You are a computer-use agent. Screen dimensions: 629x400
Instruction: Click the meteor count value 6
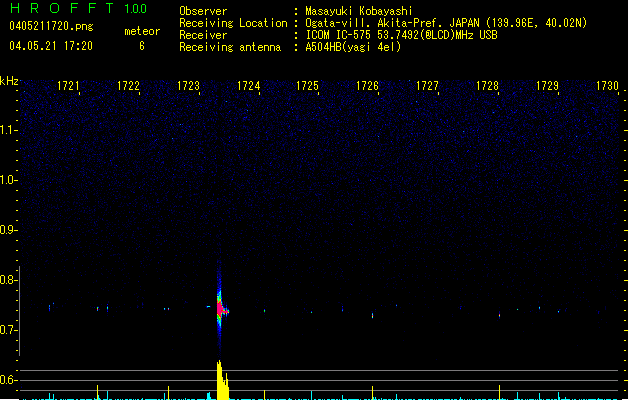coord(142,46)
